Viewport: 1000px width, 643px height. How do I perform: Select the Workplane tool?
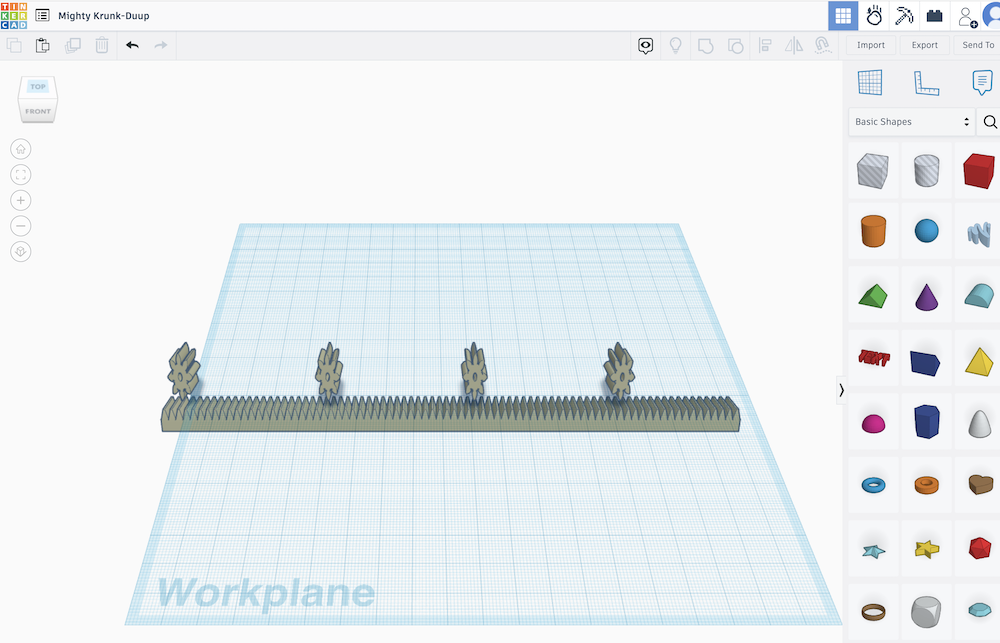(x=870, y=84)
